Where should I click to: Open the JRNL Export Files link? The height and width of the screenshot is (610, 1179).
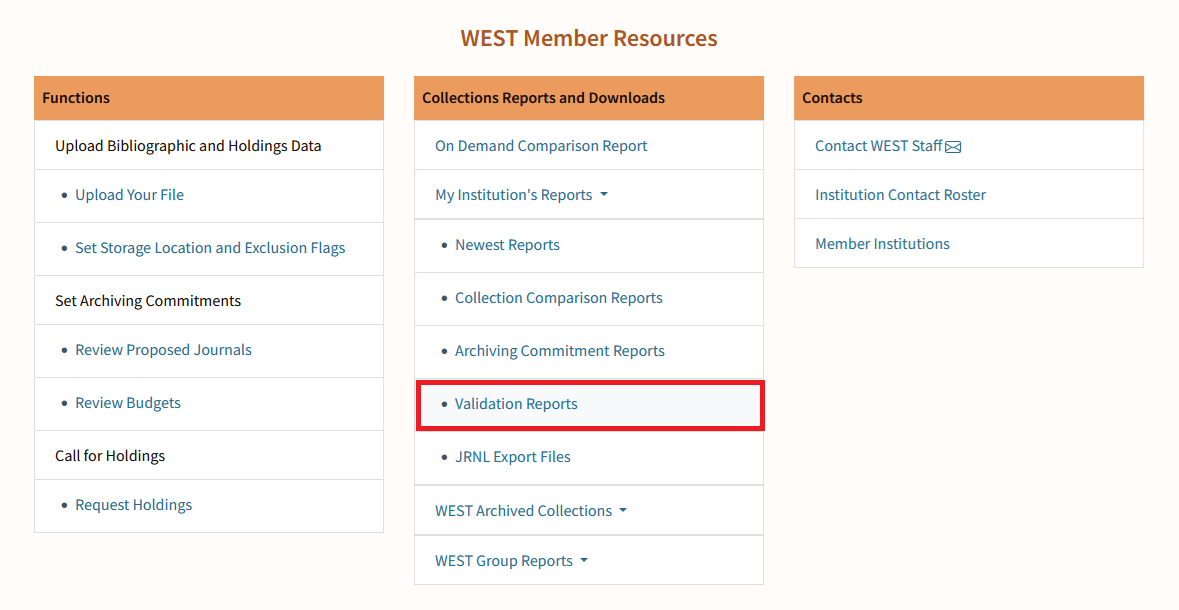[x=512, y=457]
